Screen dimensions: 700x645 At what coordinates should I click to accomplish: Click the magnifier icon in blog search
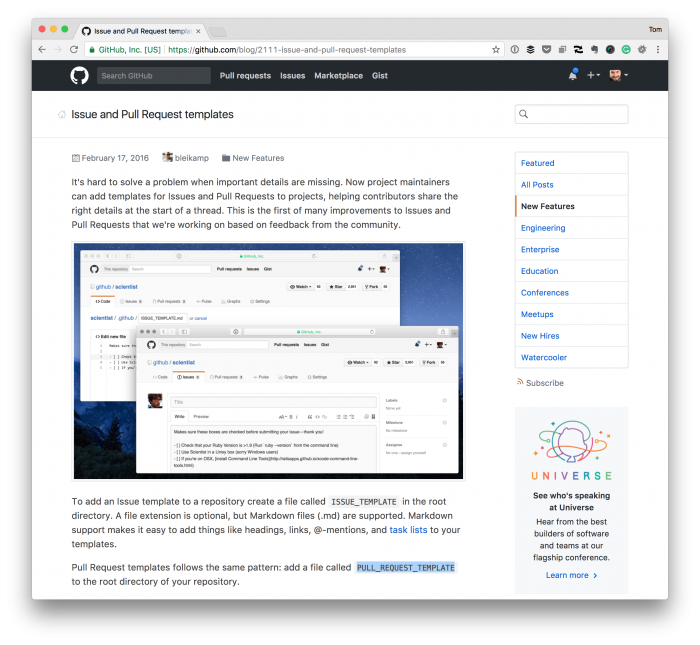(x=524, y=114)
